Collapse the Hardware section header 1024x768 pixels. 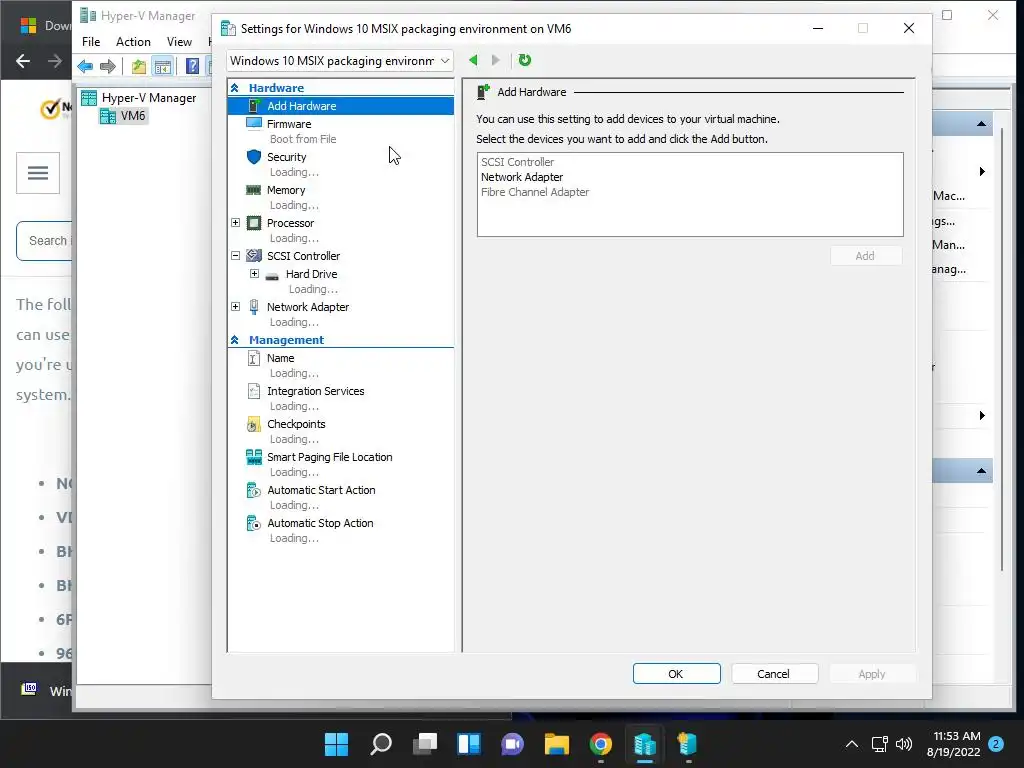234,88
